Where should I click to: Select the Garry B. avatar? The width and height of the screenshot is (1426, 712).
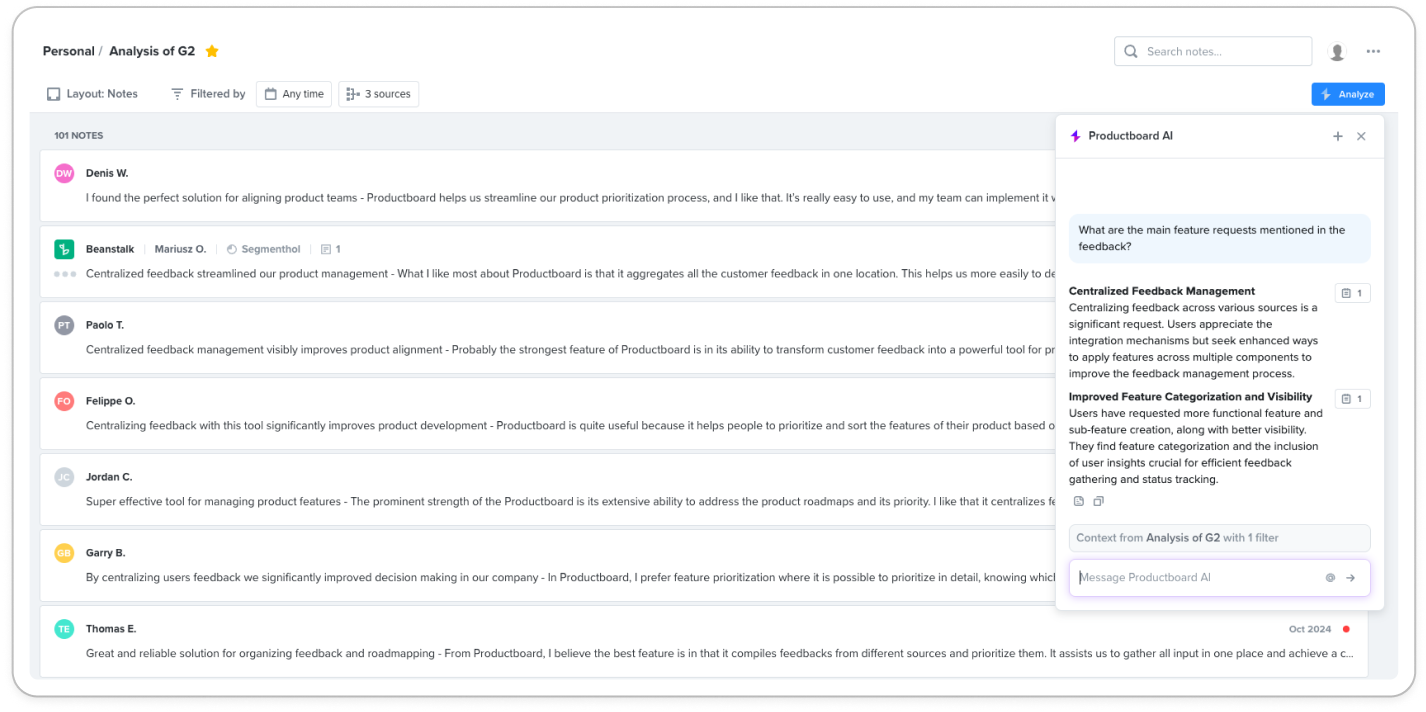point(64,553)
